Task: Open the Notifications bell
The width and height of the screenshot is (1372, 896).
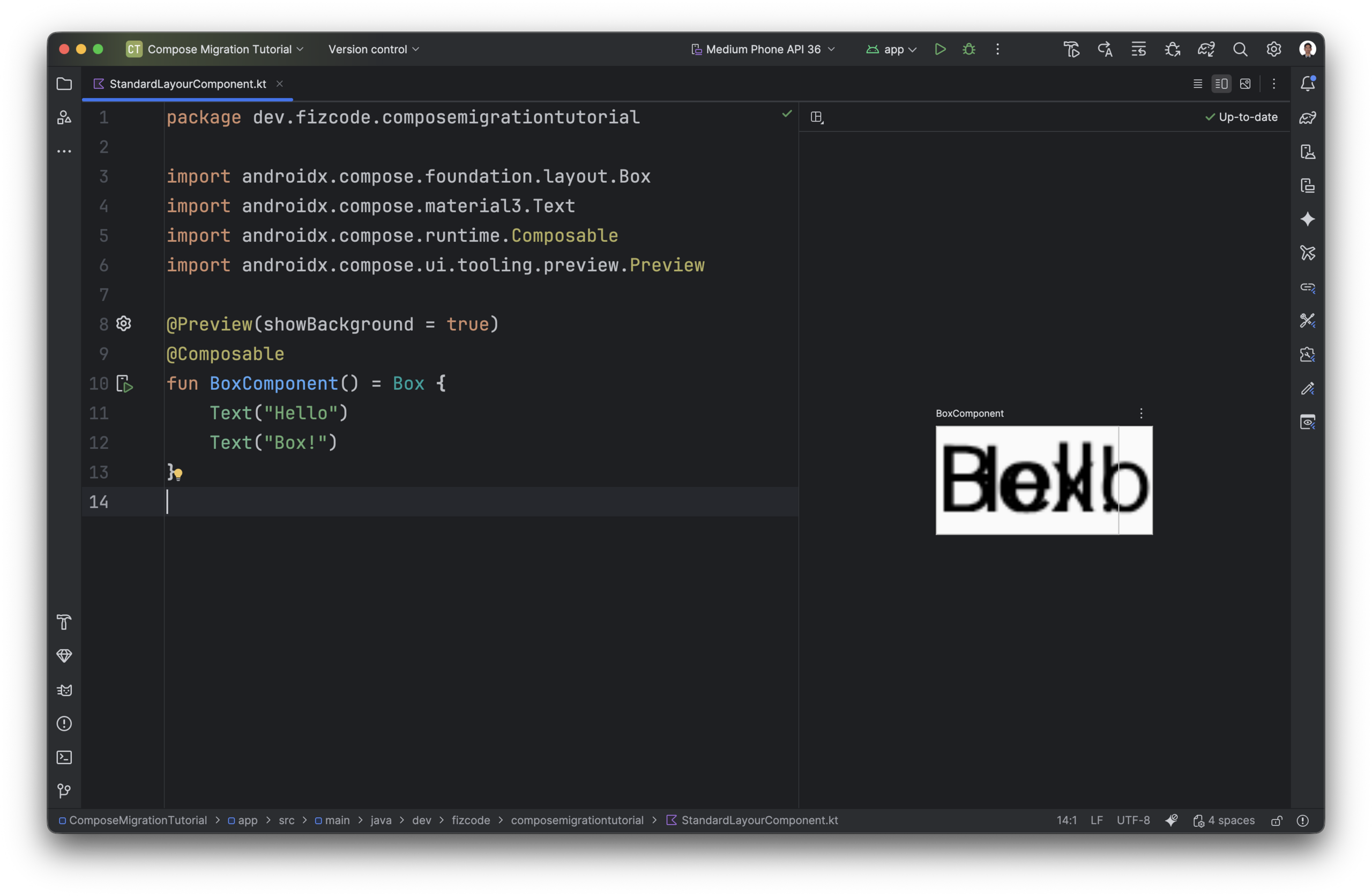Action: click(1308, 84)
